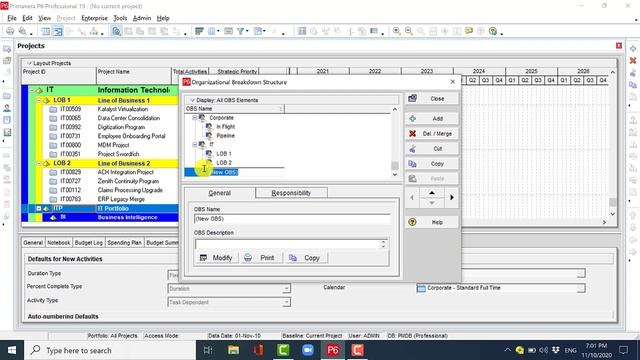Click in the OBS Name input field
This screenshot has width=640, height=360.
[x=292, y=219]
